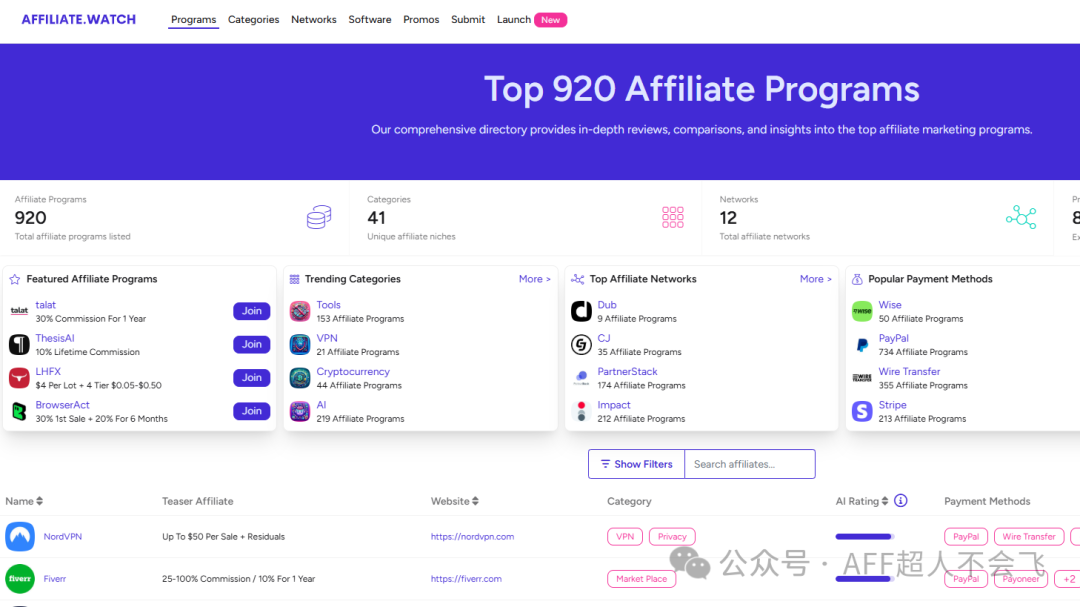Open the Stripe payment method link

893,405
